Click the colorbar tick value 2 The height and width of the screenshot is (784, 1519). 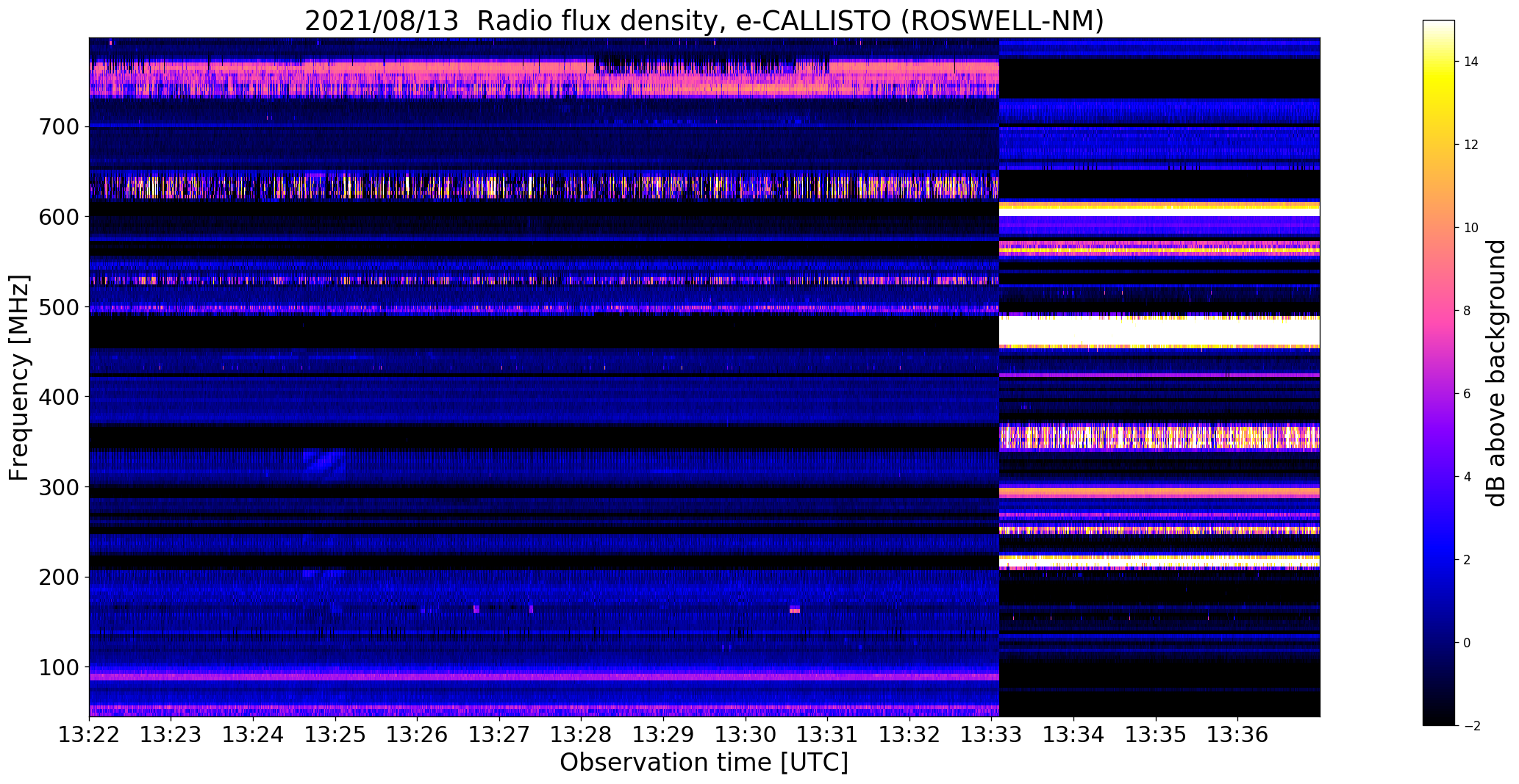[1468, 560]
